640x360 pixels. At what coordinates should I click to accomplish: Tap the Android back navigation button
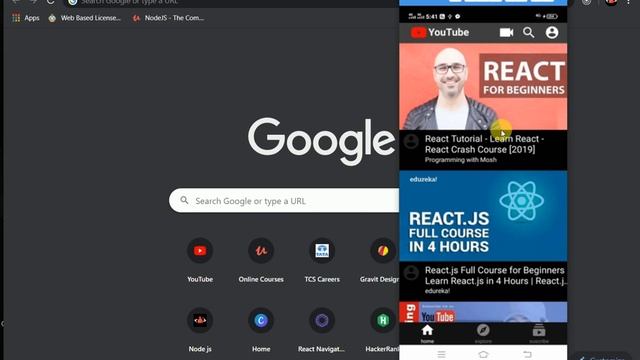pos(527,354)
